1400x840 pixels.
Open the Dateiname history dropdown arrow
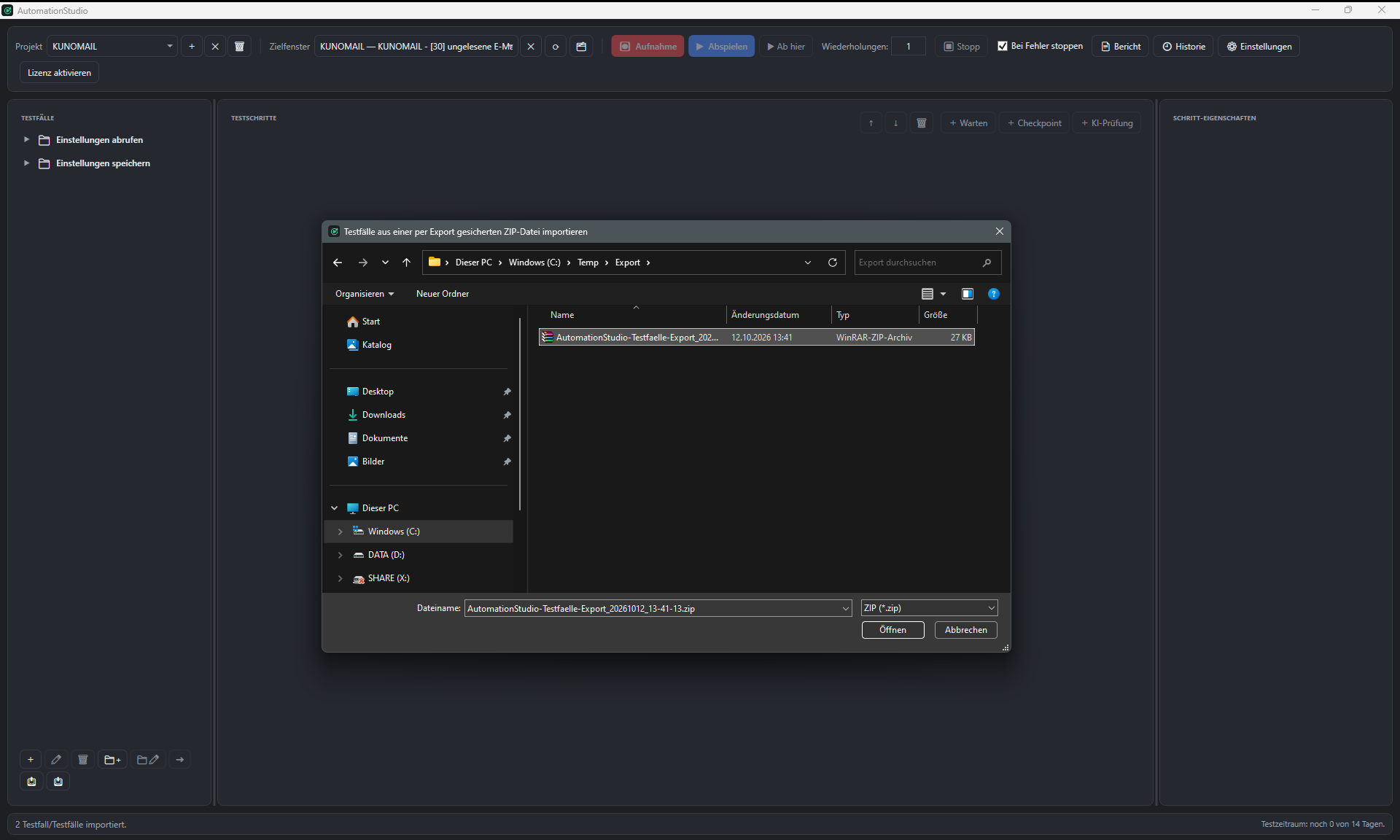846,608
